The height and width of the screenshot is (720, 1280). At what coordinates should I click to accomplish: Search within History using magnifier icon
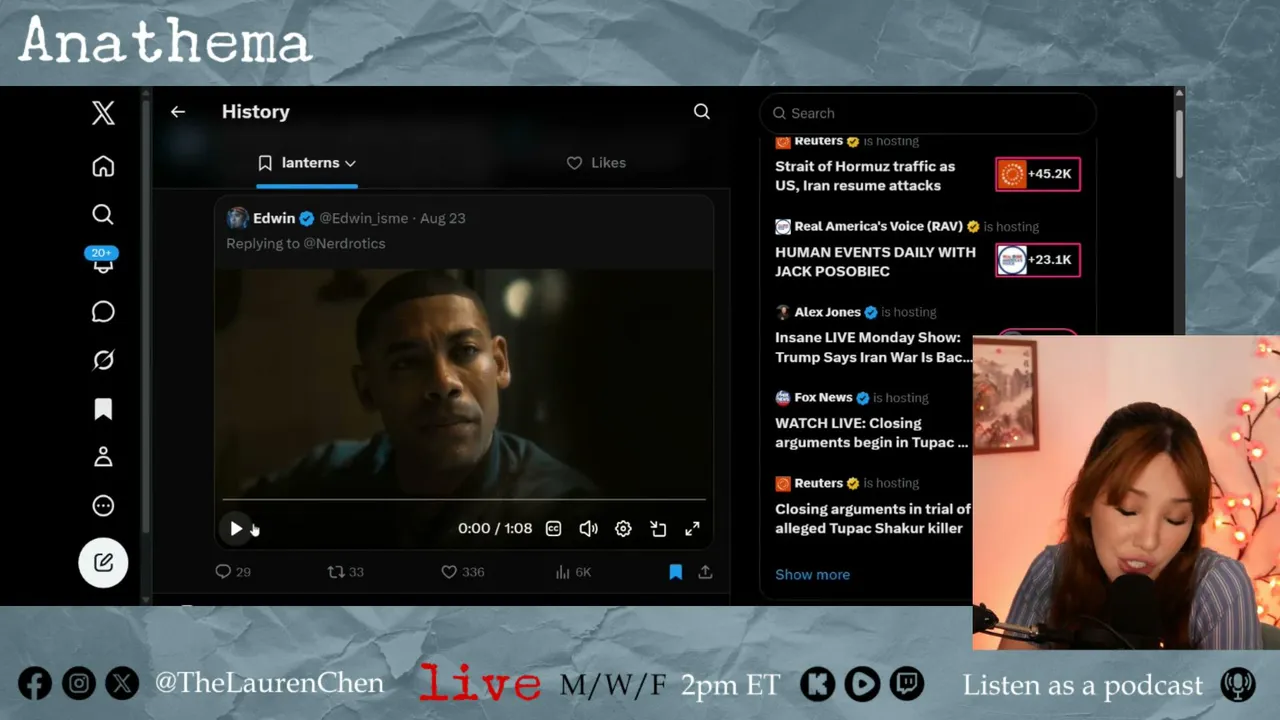[702, 112]
